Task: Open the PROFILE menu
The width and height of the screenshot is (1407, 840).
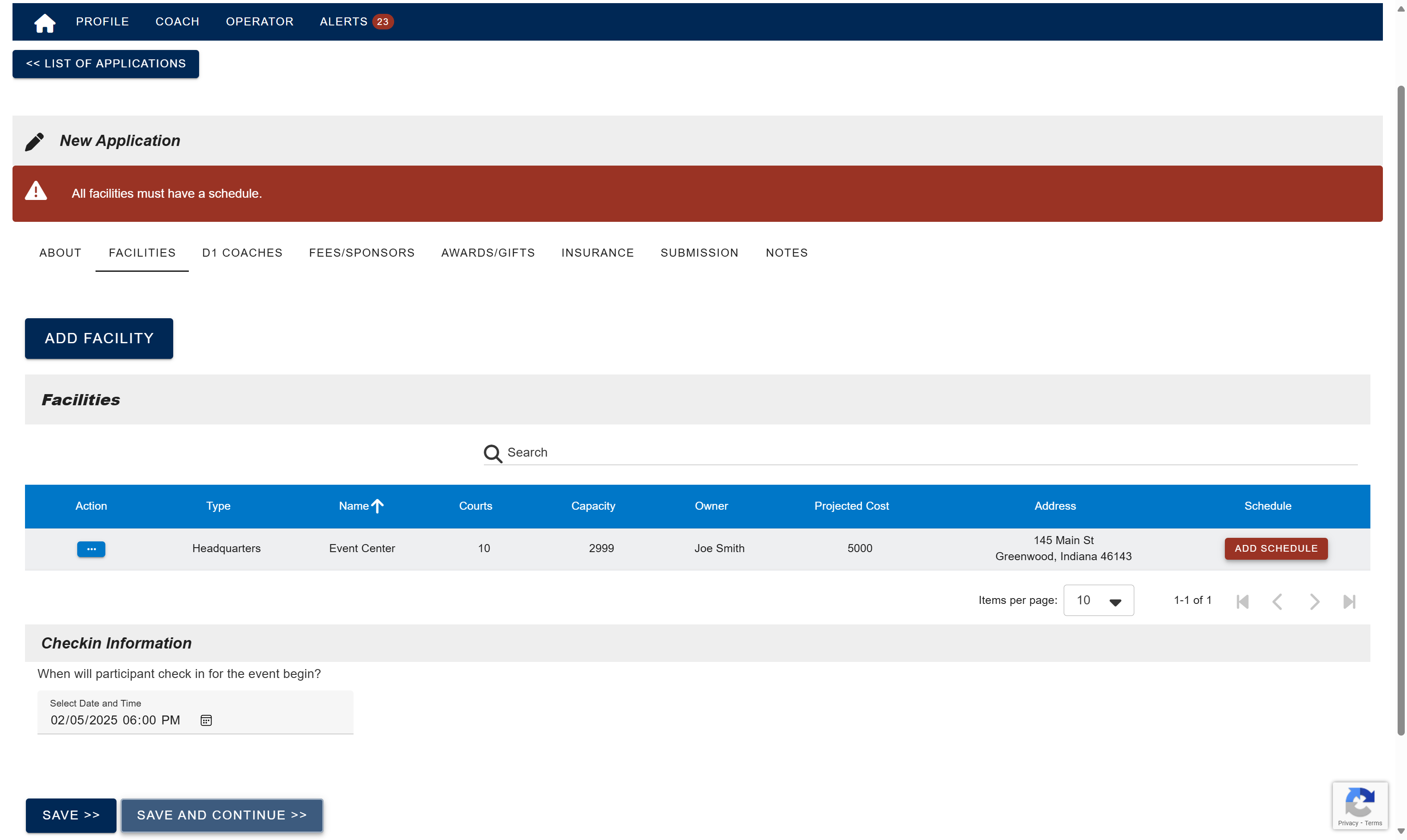Action: click(x=102, y=21)
